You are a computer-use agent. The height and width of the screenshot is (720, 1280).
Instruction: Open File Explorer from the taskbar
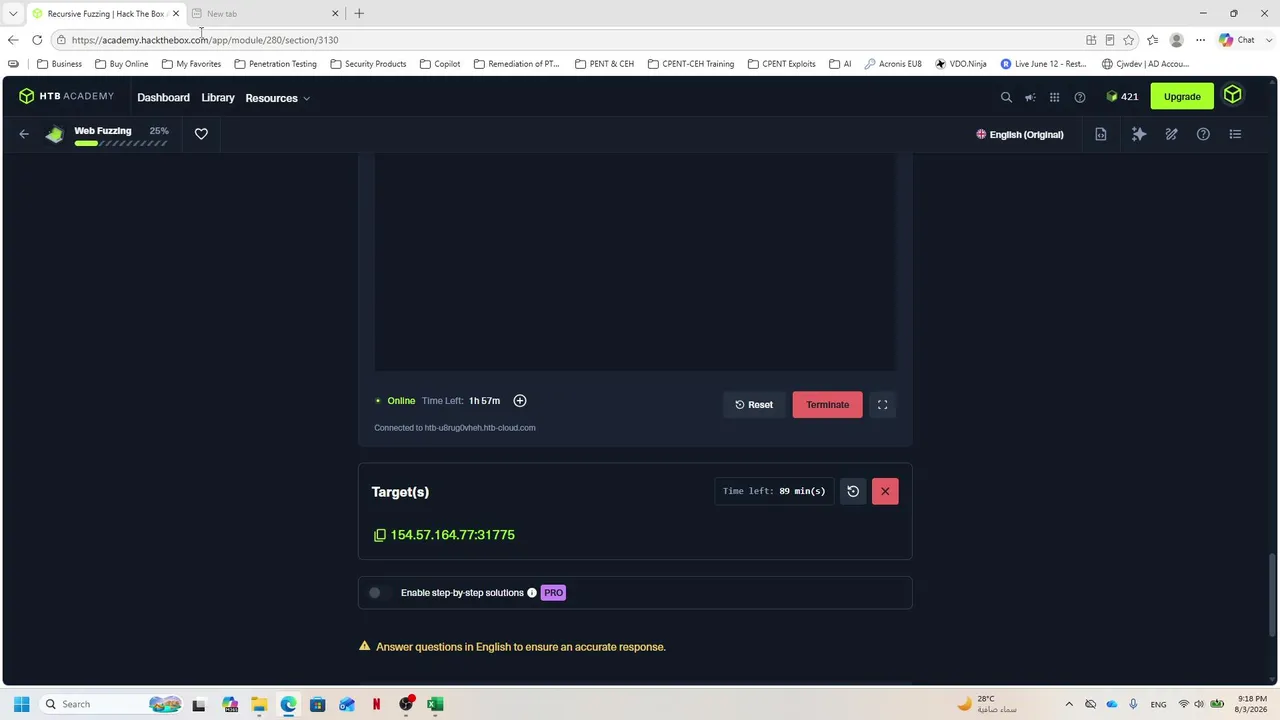(x=259, y=704)
